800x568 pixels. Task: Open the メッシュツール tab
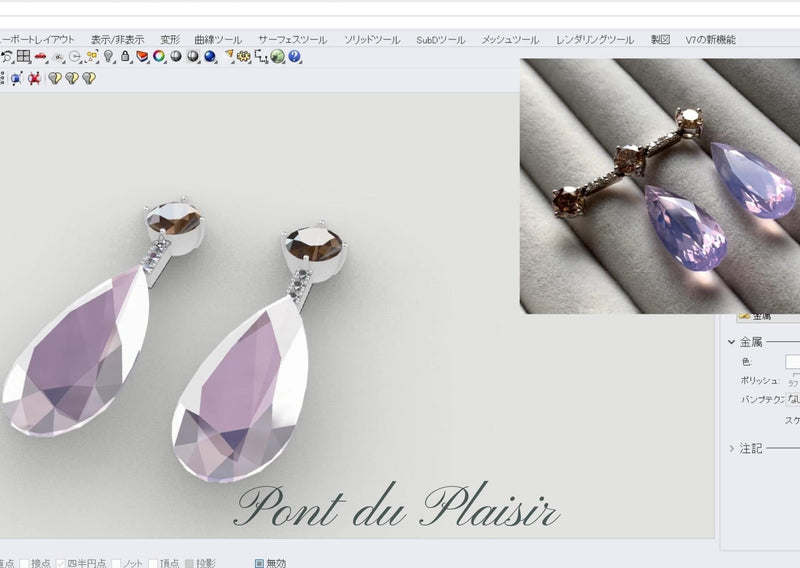pos(510,40)
